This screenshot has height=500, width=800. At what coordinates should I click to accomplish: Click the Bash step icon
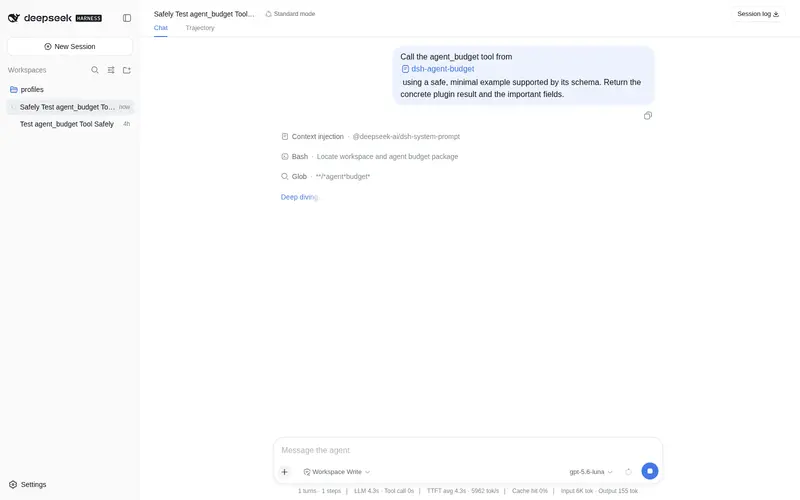point(285,157)
